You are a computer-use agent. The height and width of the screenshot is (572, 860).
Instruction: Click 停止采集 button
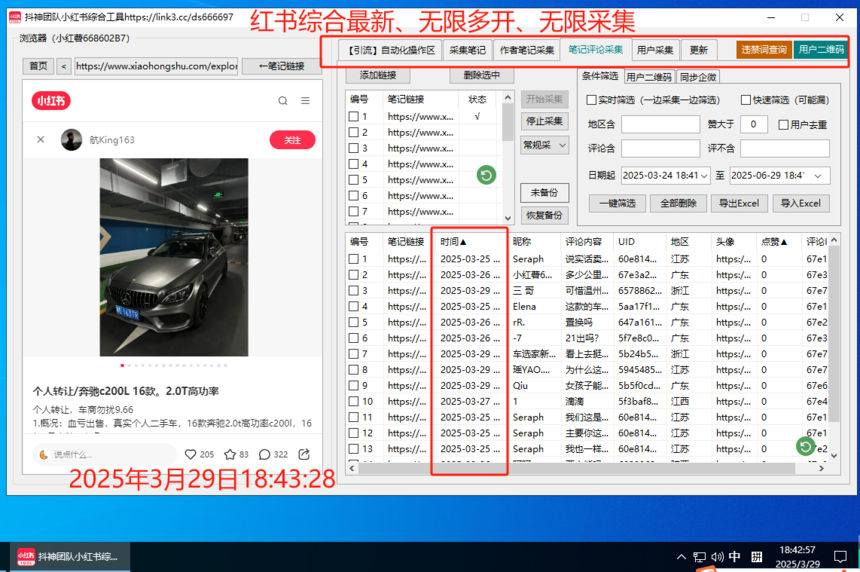(x=544, y=121)
